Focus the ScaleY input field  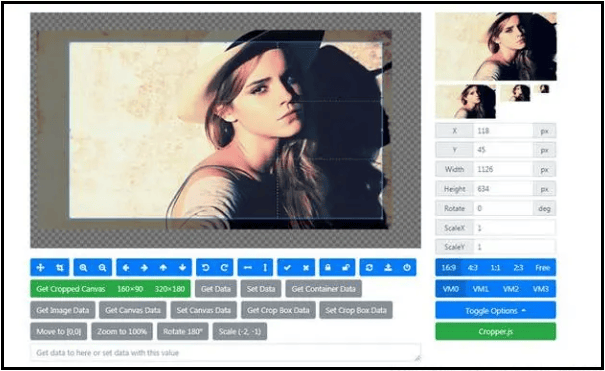(x=515, y=247)
